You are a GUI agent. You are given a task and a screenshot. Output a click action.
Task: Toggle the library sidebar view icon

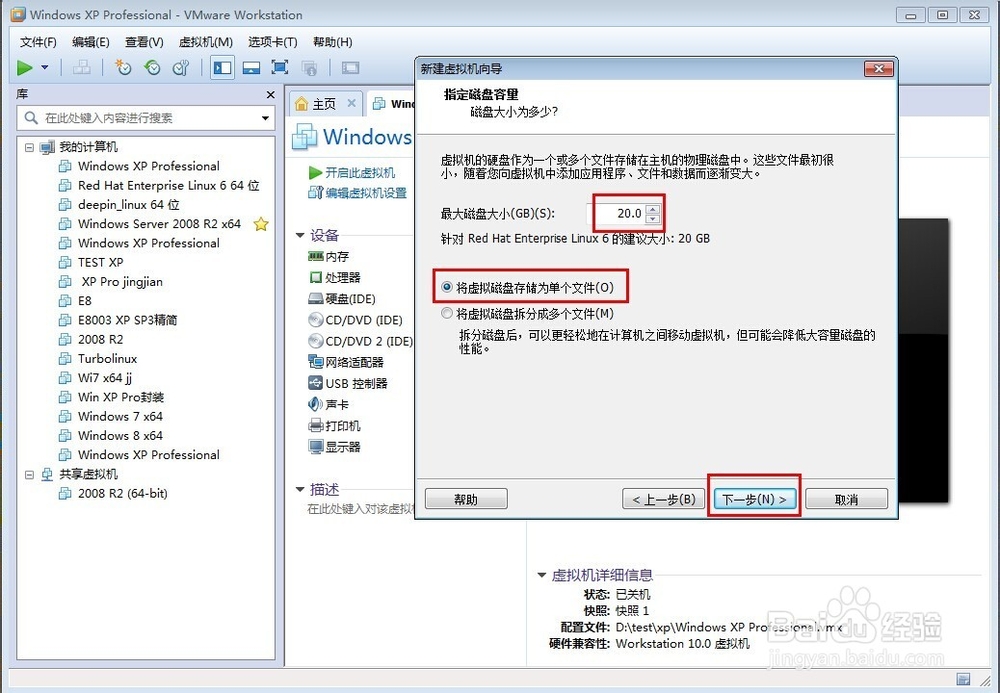point(222,68)
